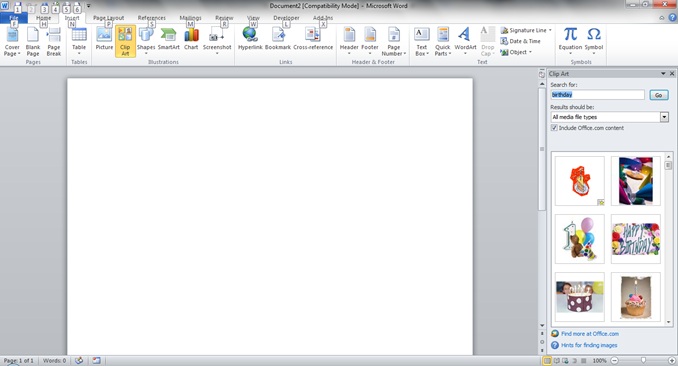Click the Go search button
Viewport: 678px width, 366px height.
pos(659,95)
